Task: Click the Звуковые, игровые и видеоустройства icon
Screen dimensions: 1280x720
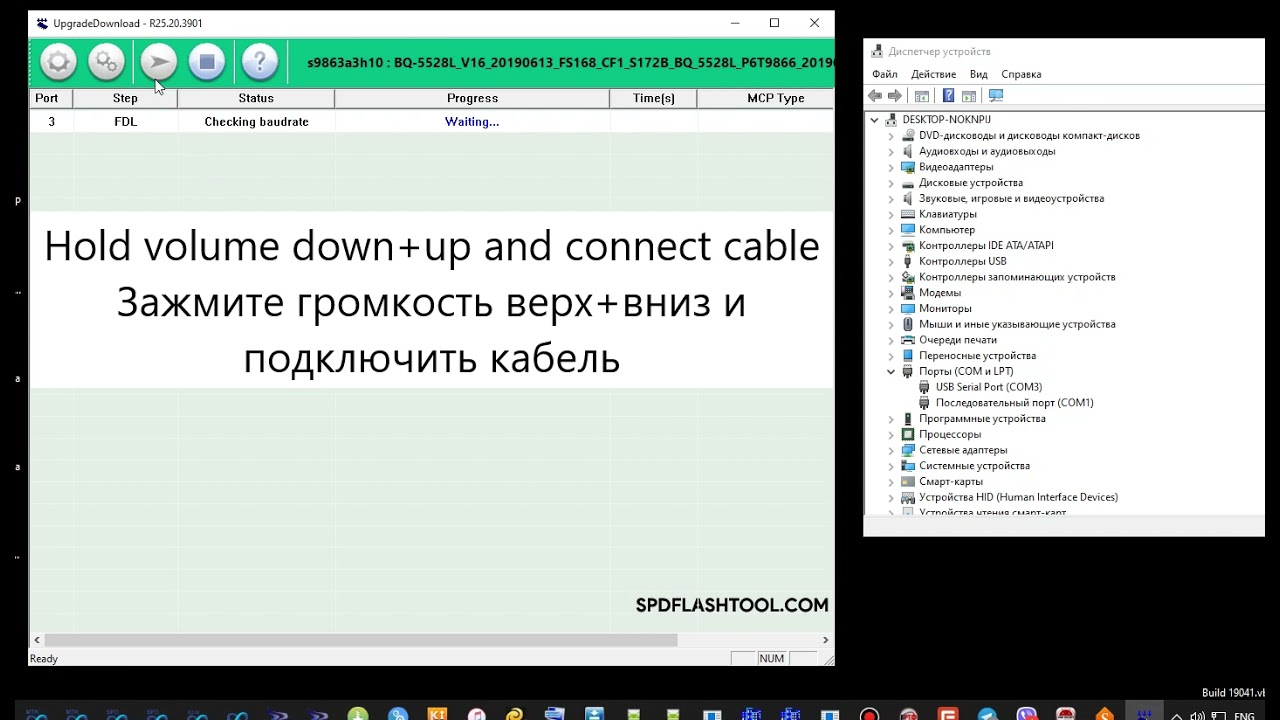Action: (x=908, y=199)
